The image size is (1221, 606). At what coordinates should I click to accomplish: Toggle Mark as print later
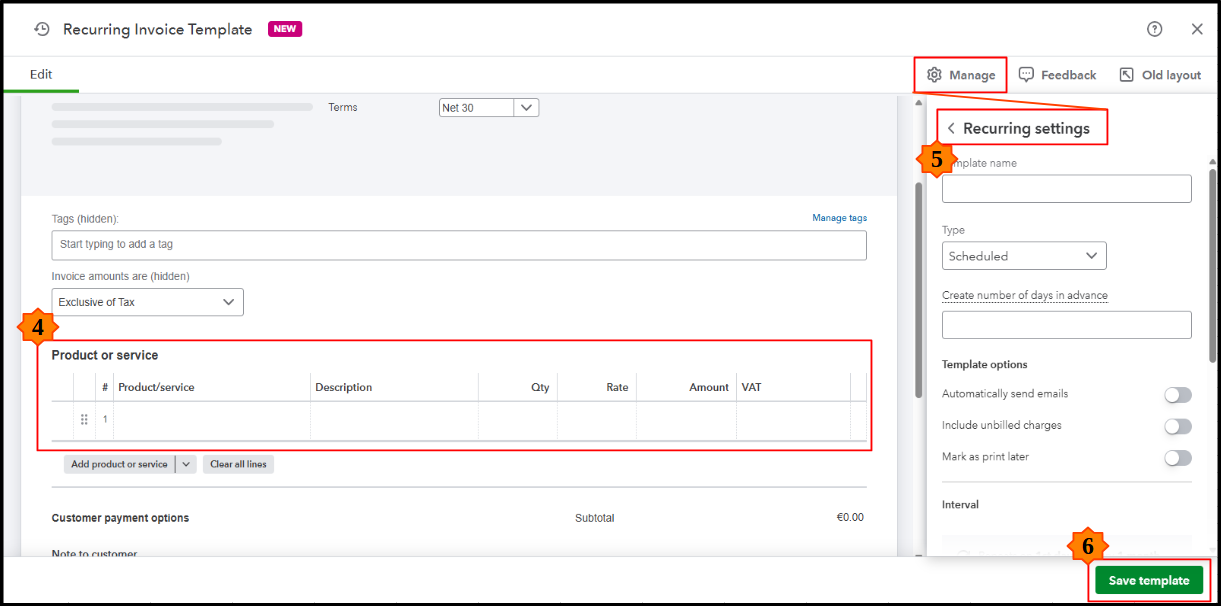1177,458
